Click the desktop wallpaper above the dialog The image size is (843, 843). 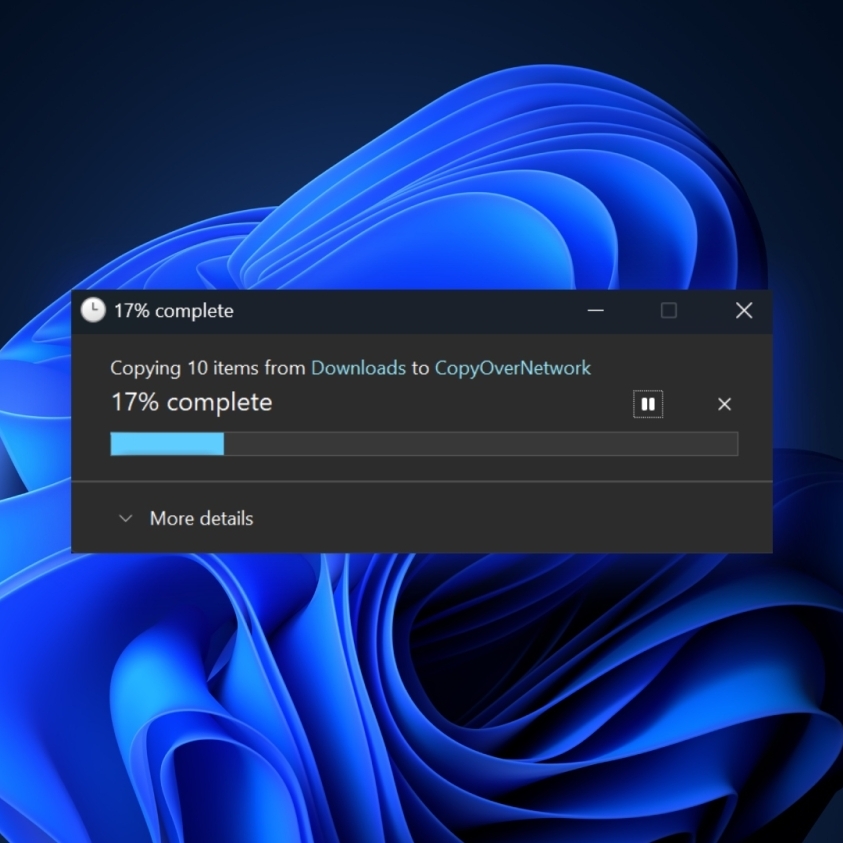[x=420, y=150]
